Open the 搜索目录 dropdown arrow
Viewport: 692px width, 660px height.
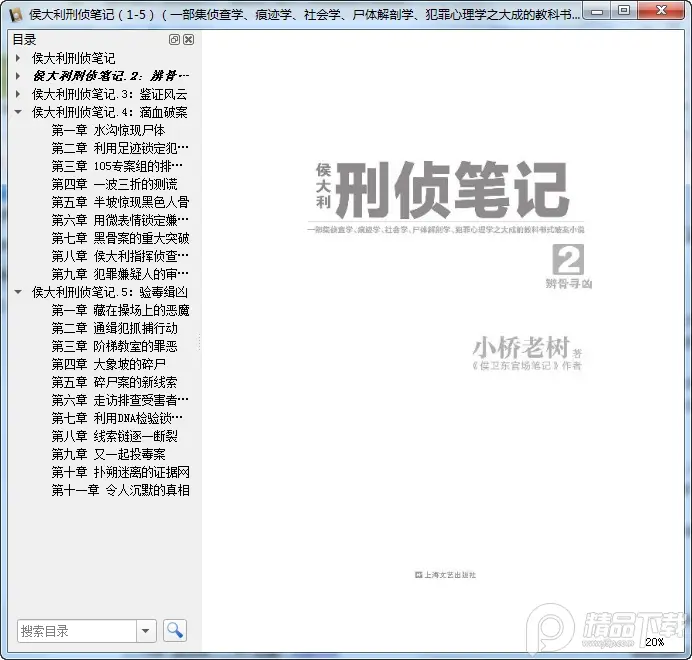(x=146, y=630)
